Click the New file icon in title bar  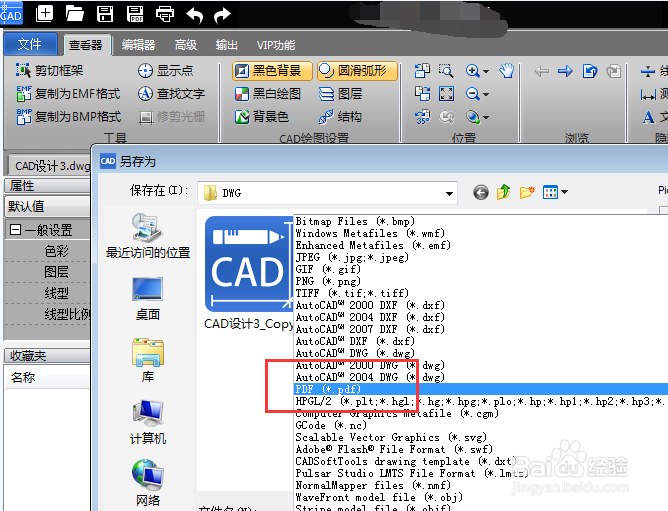coord(45,13)
